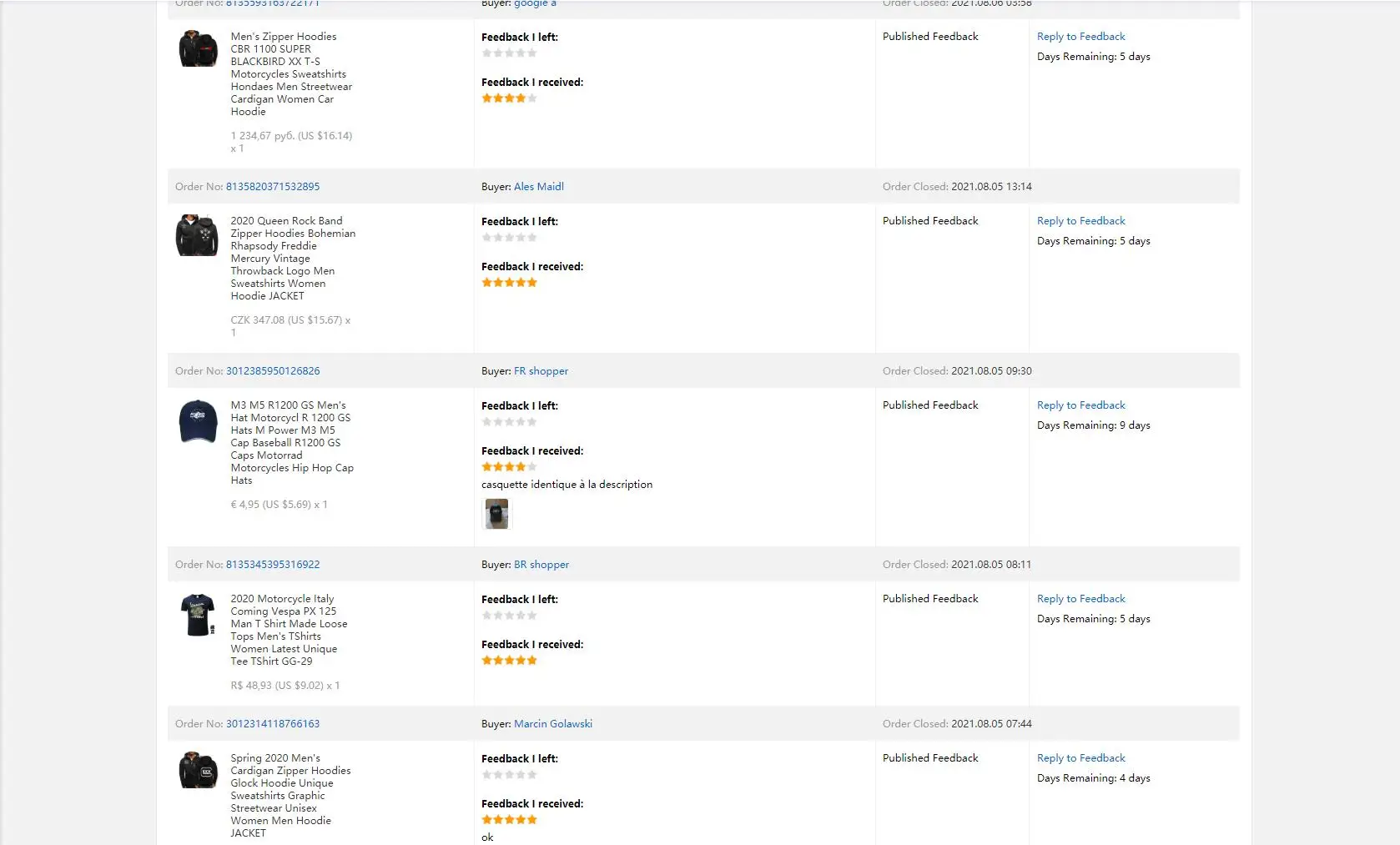The height and width of the screenshot is (845, 1400).
Task: View buyer Ales Maidl's profile
Action: click(539, 187)
